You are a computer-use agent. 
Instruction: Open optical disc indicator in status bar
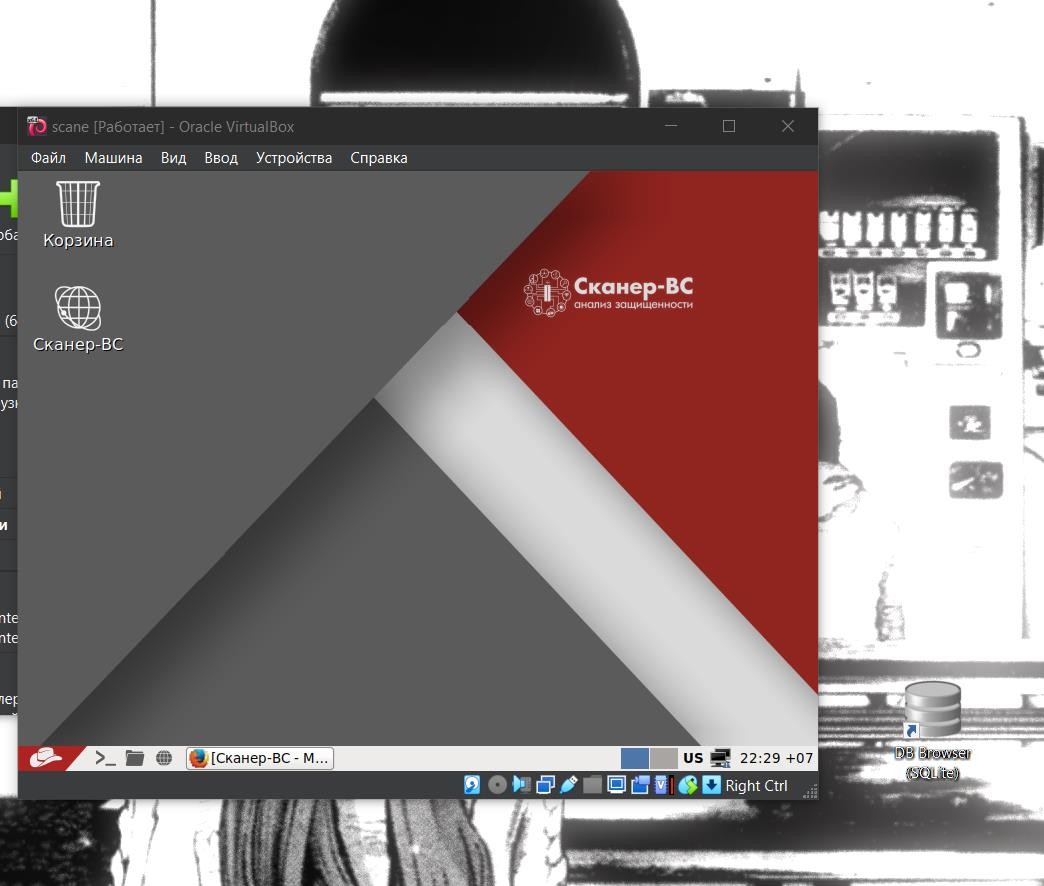pyautogui.click(x=497, y=785)
